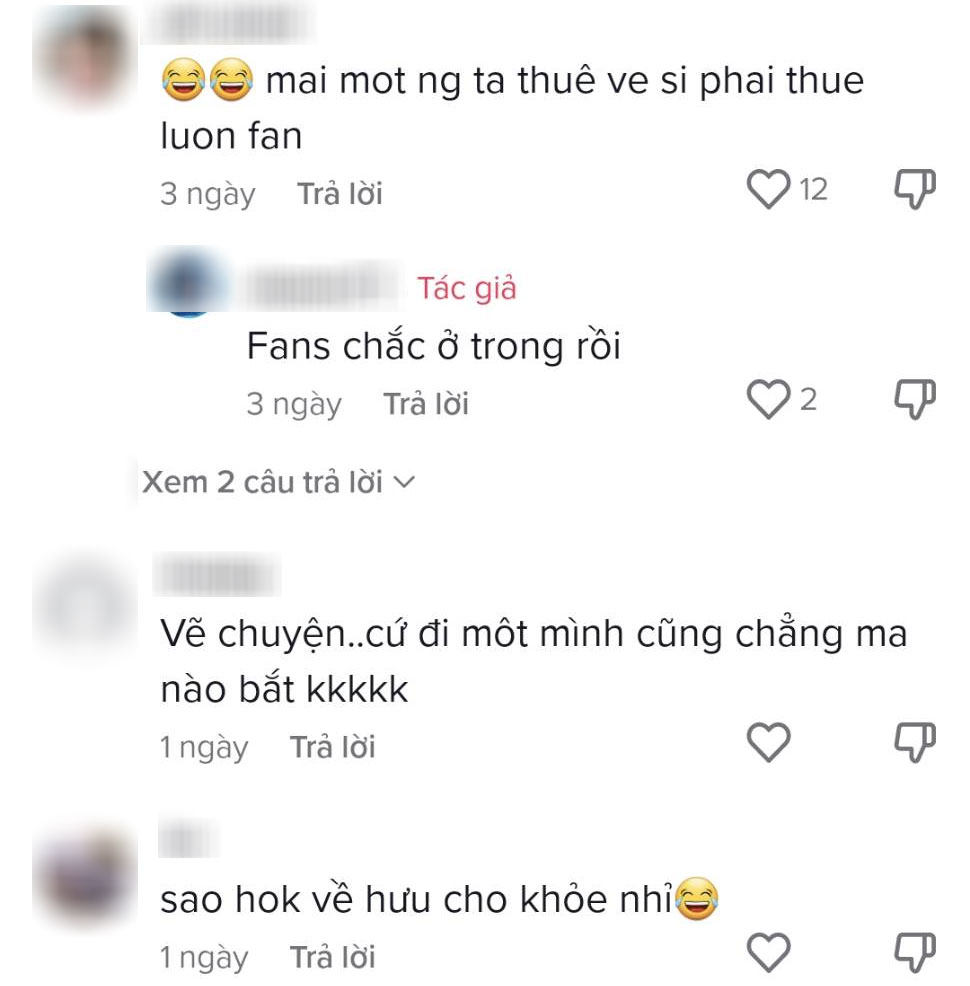Open the author's avatar beside 'Tác giả'

pos(189,282)
